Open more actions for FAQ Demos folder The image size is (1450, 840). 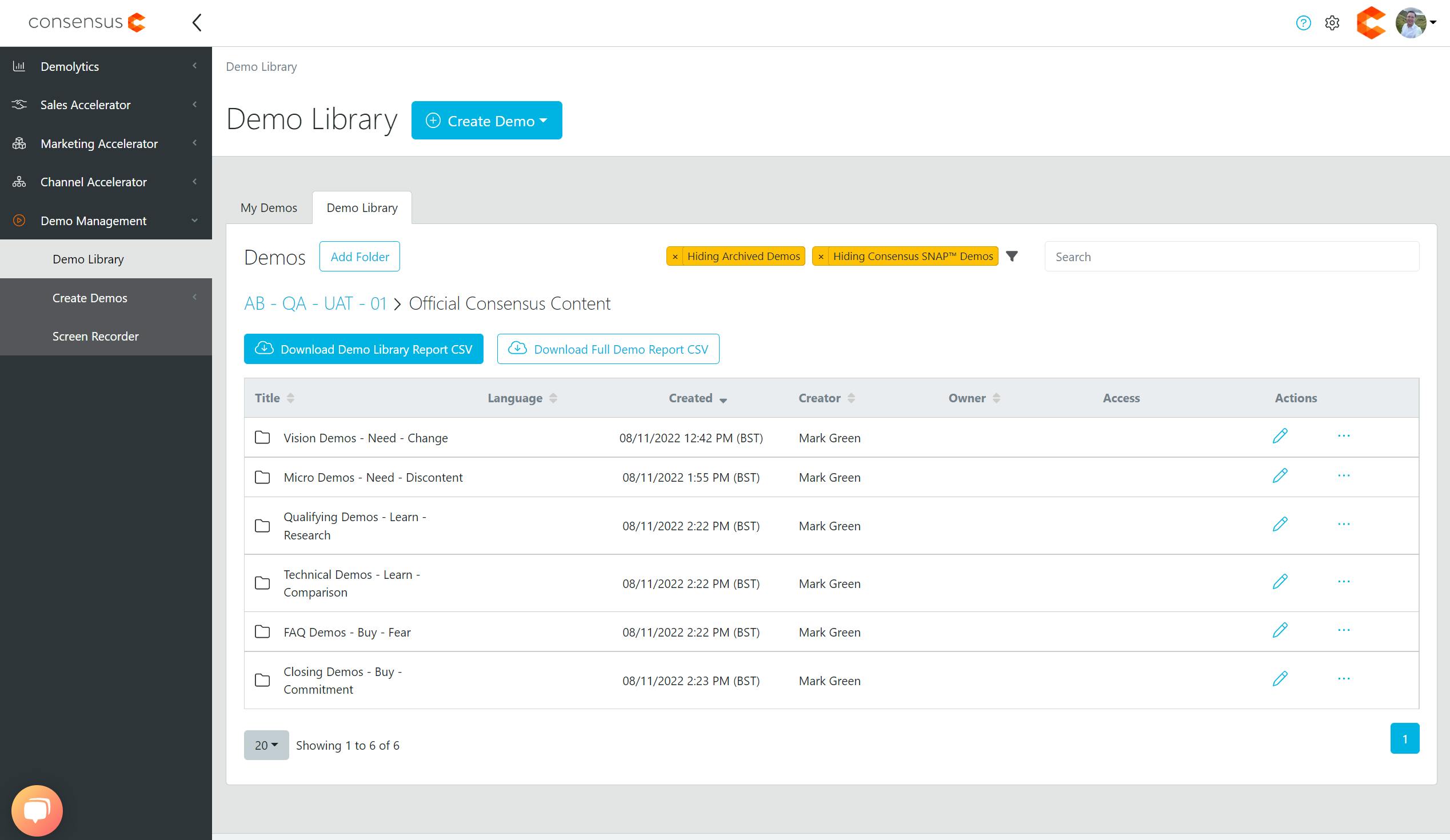[1344, 631]
